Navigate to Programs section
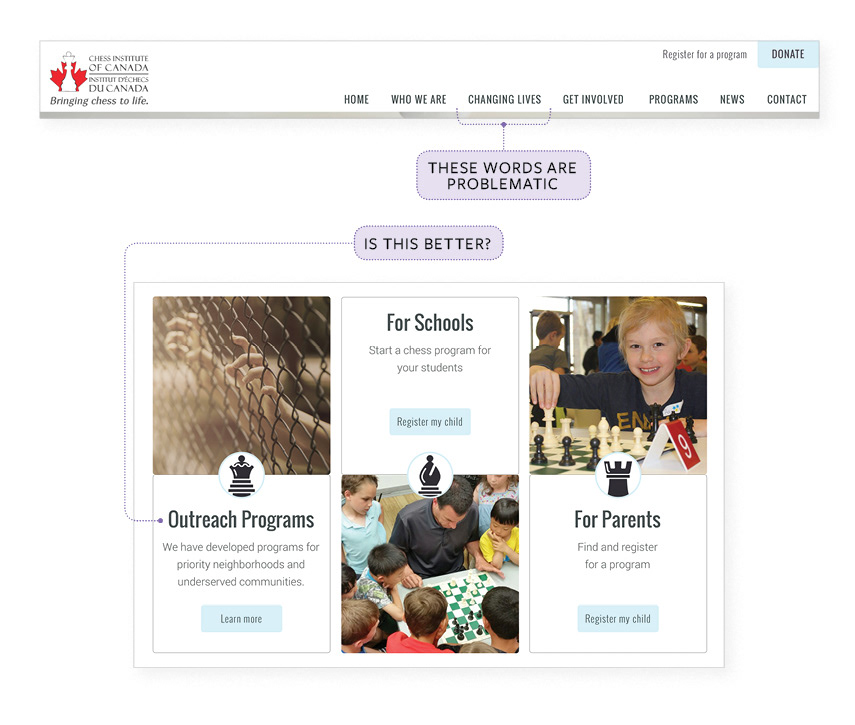 click(x=673, y=99)
